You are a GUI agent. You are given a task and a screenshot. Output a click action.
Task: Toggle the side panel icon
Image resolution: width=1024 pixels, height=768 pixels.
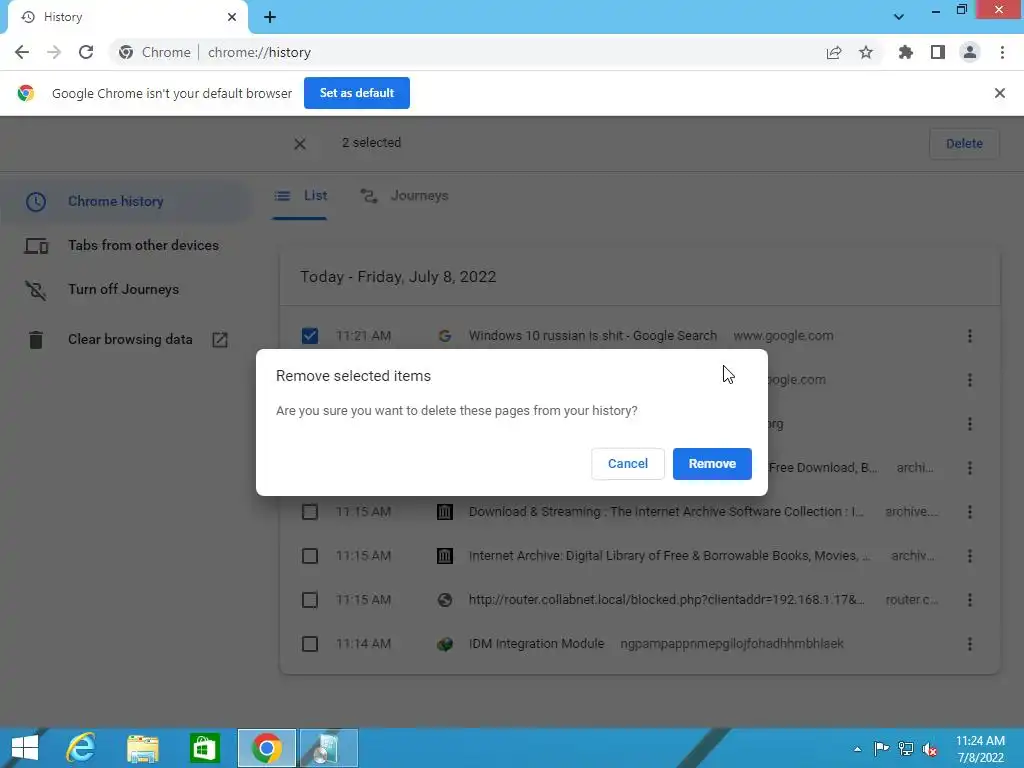tap(938, 52)
